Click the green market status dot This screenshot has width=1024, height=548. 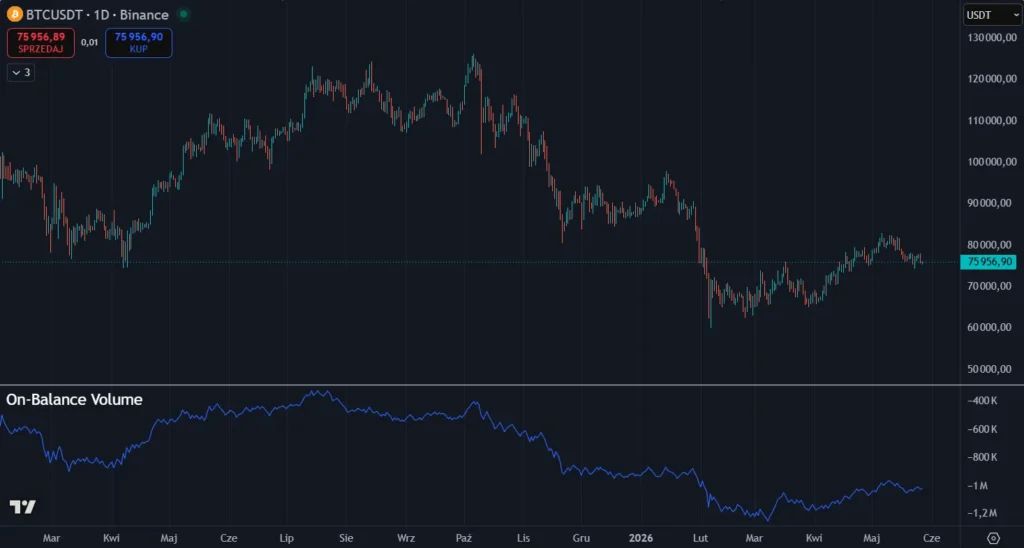pos(184,14)
